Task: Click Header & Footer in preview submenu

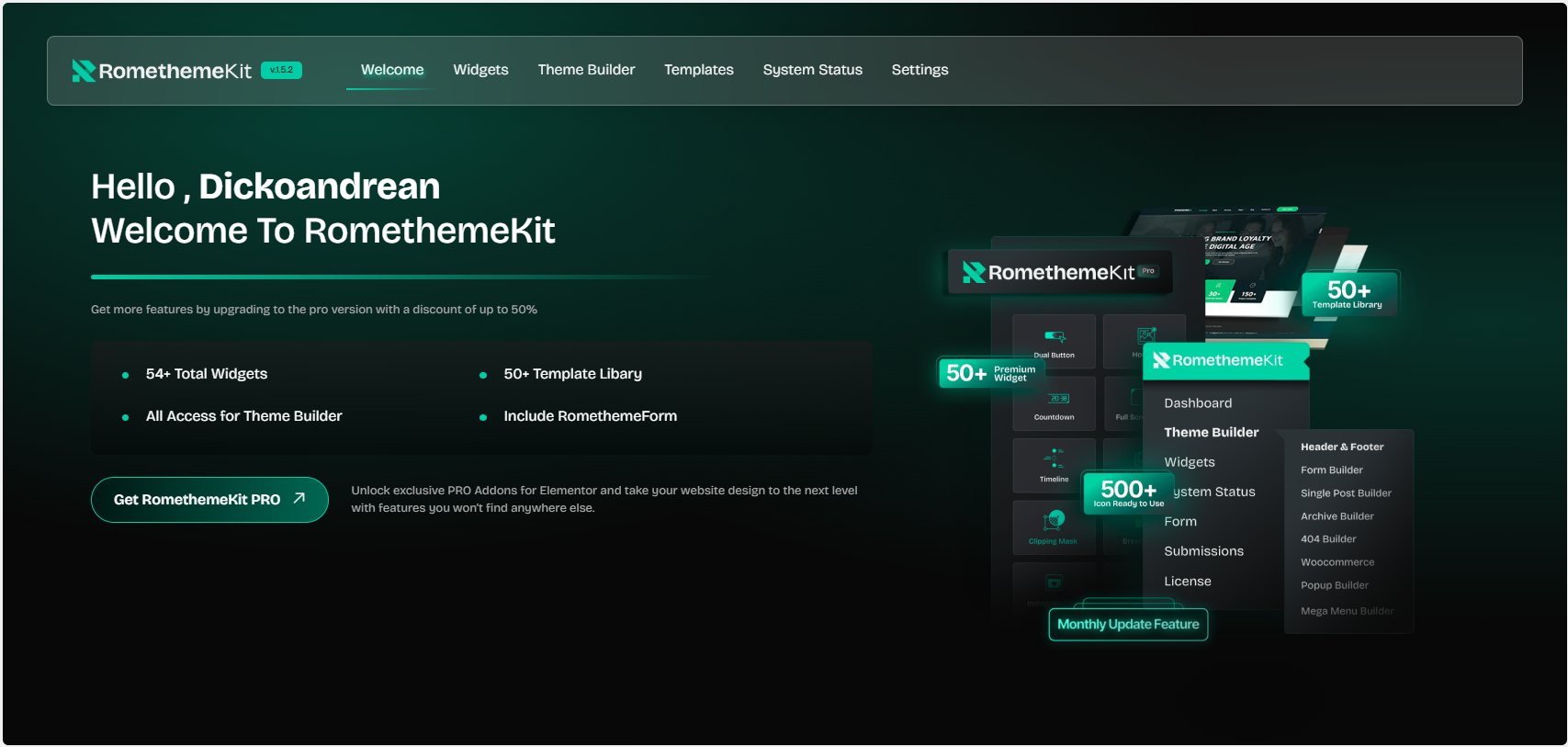Action: click(1342, 447)
